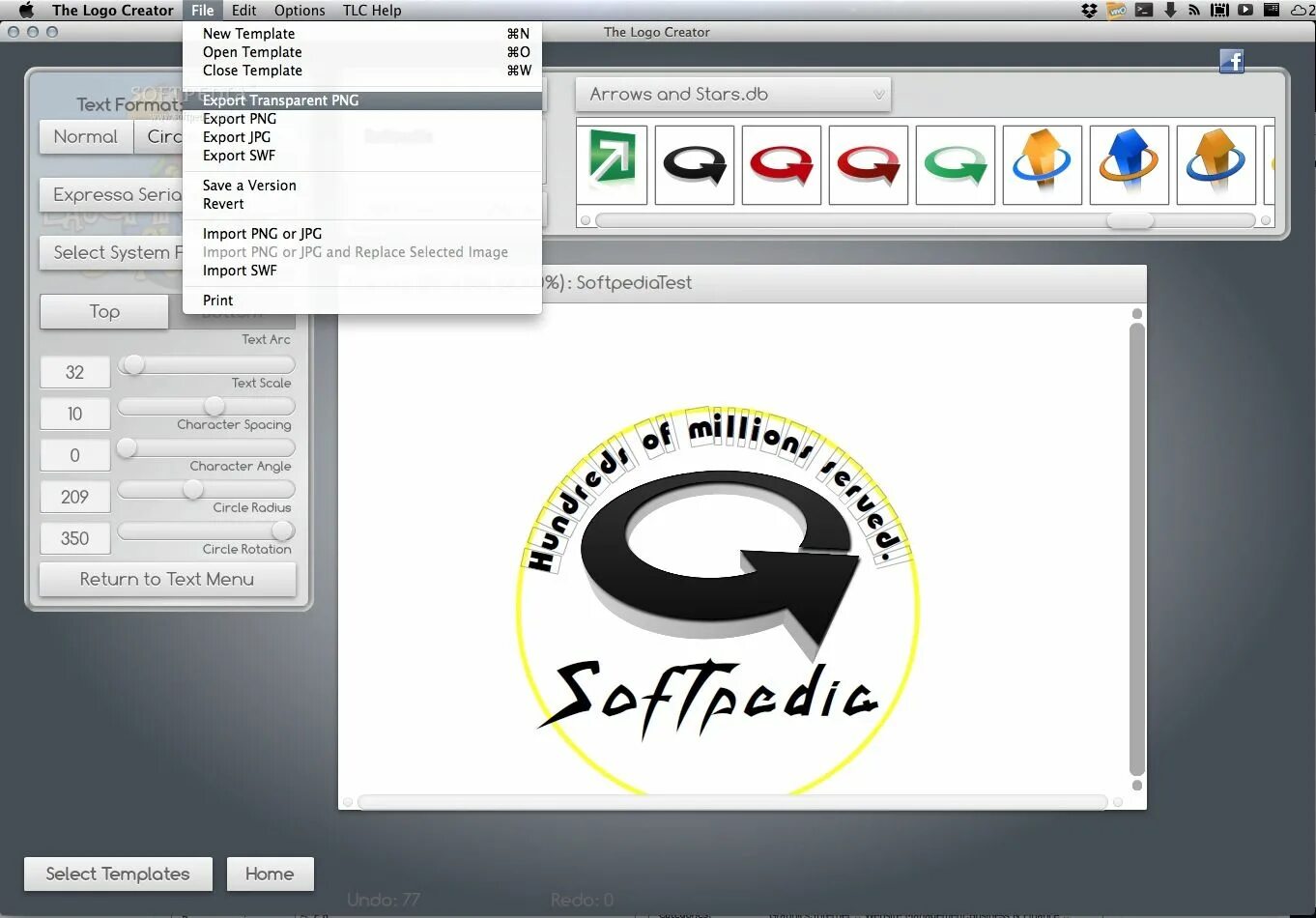Image resolution: width=1316 pixels, height=918 pixels.
Task: Click Text Scale value field 10
Action: [x=75, y=414]
